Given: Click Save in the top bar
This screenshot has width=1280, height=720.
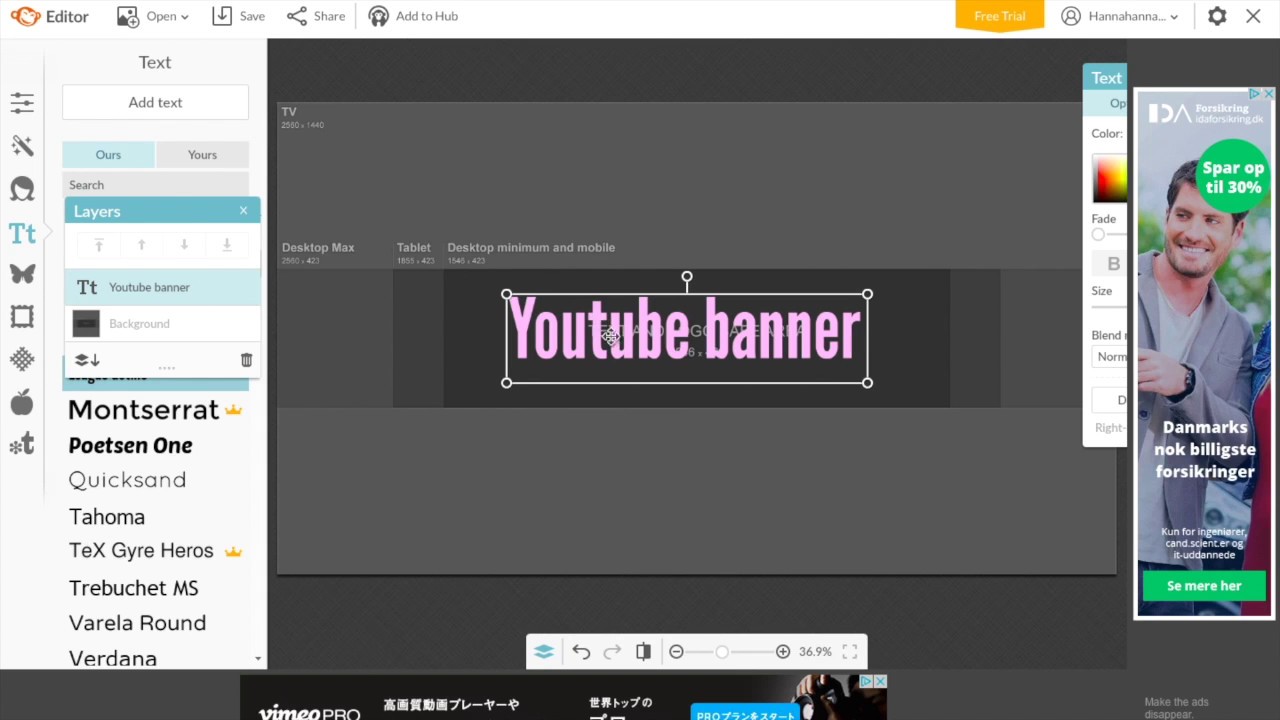Looking at the screenshot, I should point(239,16).
